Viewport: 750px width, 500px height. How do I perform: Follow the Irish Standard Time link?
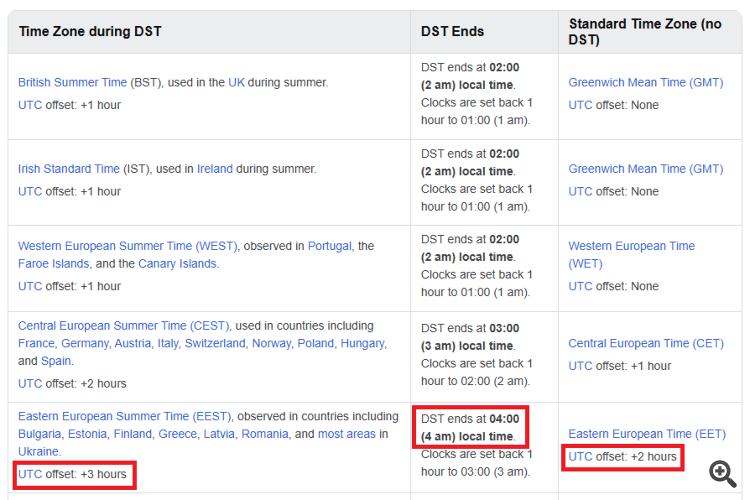point(69,169)
